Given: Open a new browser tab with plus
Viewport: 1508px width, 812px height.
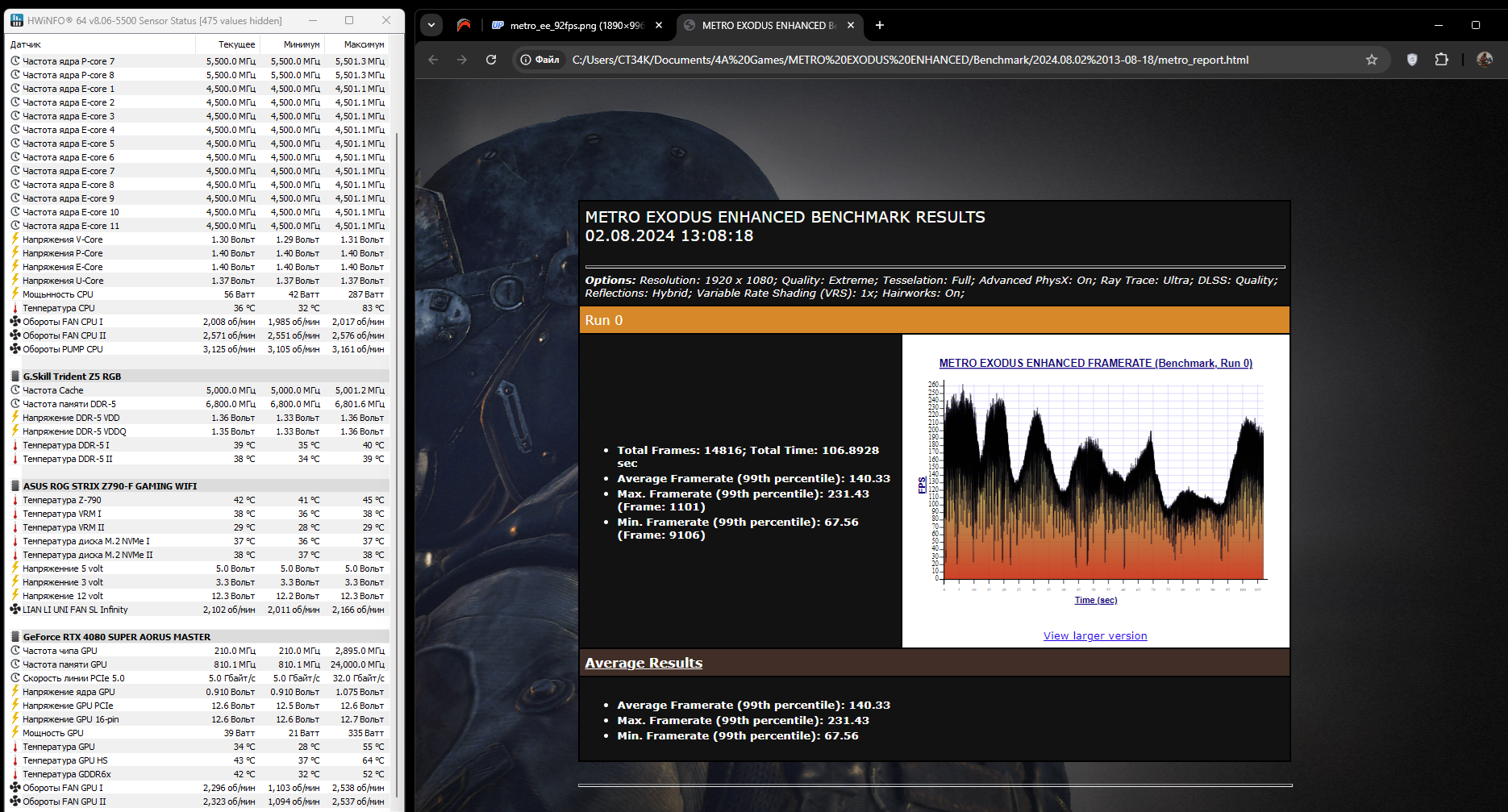Looking at the screenshot, I should [x=880, y=25].
